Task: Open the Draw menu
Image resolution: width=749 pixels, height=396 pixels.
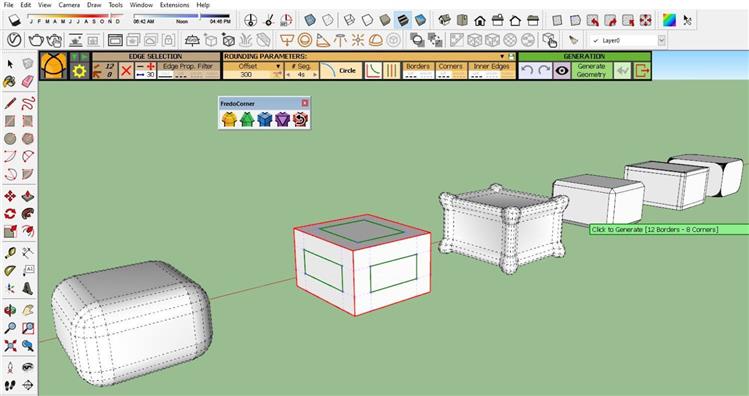Action: [x=94, y=5]
